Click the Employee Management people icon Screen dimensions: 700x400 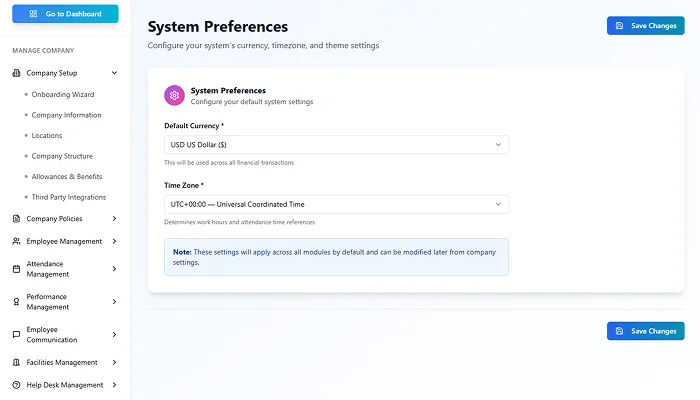(x=16, y=241)
